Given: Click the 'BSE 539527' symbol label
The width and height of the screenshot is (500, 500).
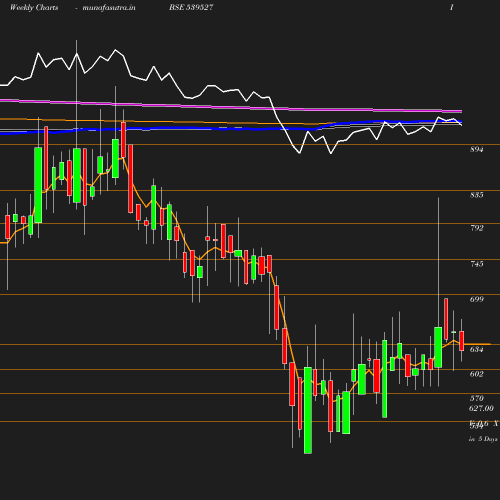Looking at the screenshot, I should (191, 8).
